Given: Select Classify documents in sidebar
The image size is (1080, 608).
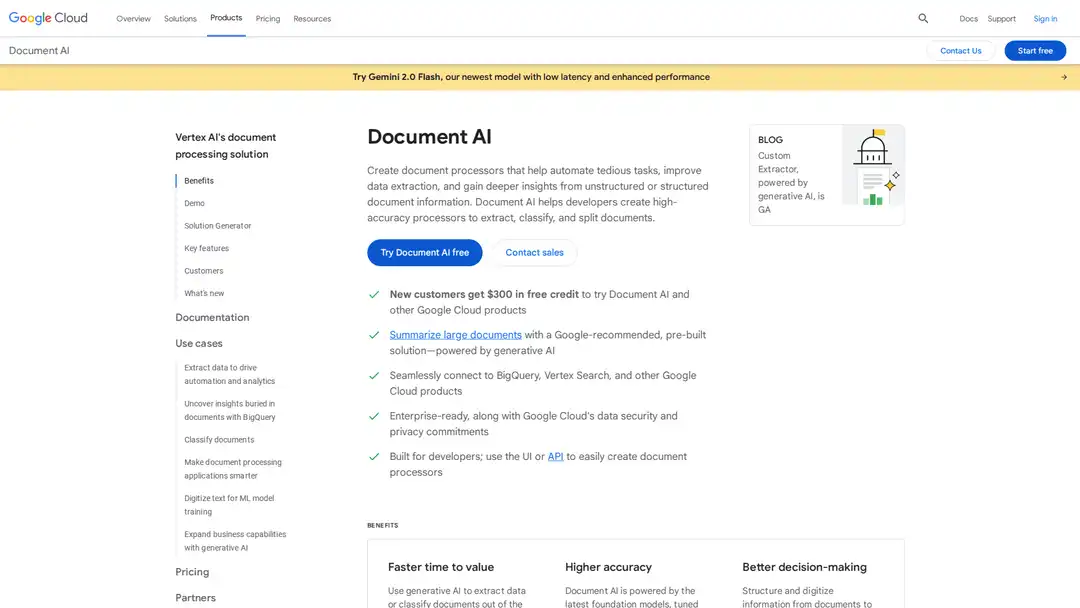Looking at the screenshot, I should [x=219, y=440].
